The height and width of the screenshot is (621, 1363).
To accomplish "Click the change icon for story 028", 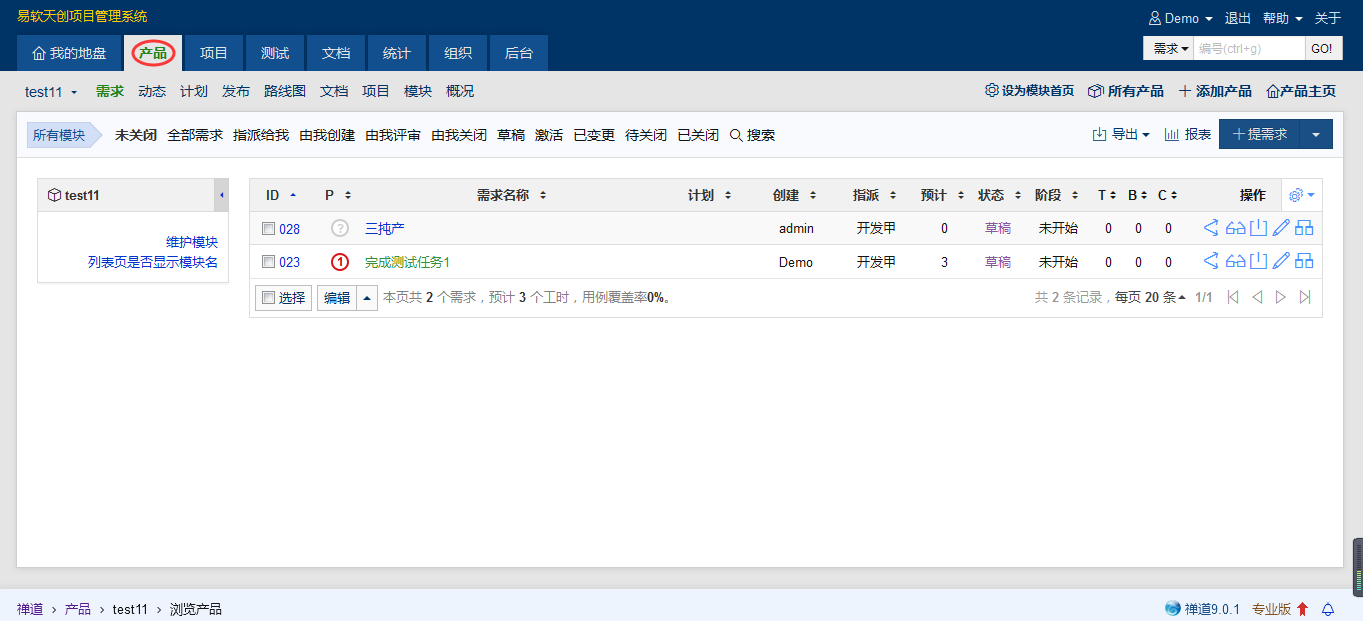I will 1211,228.
